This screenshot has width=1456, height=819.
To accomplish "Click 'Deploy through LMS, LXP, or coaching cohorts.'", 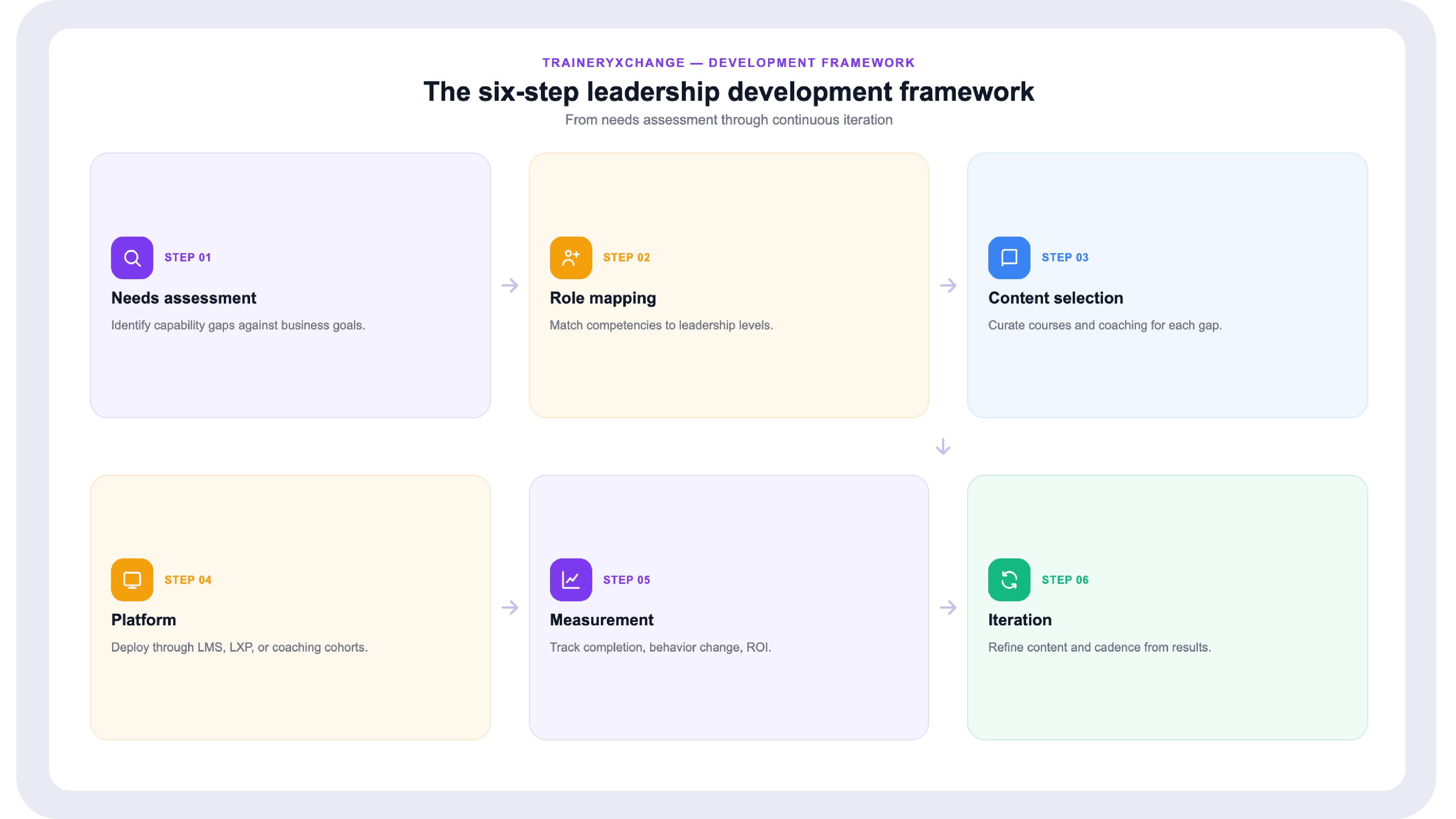I will 239,648.
